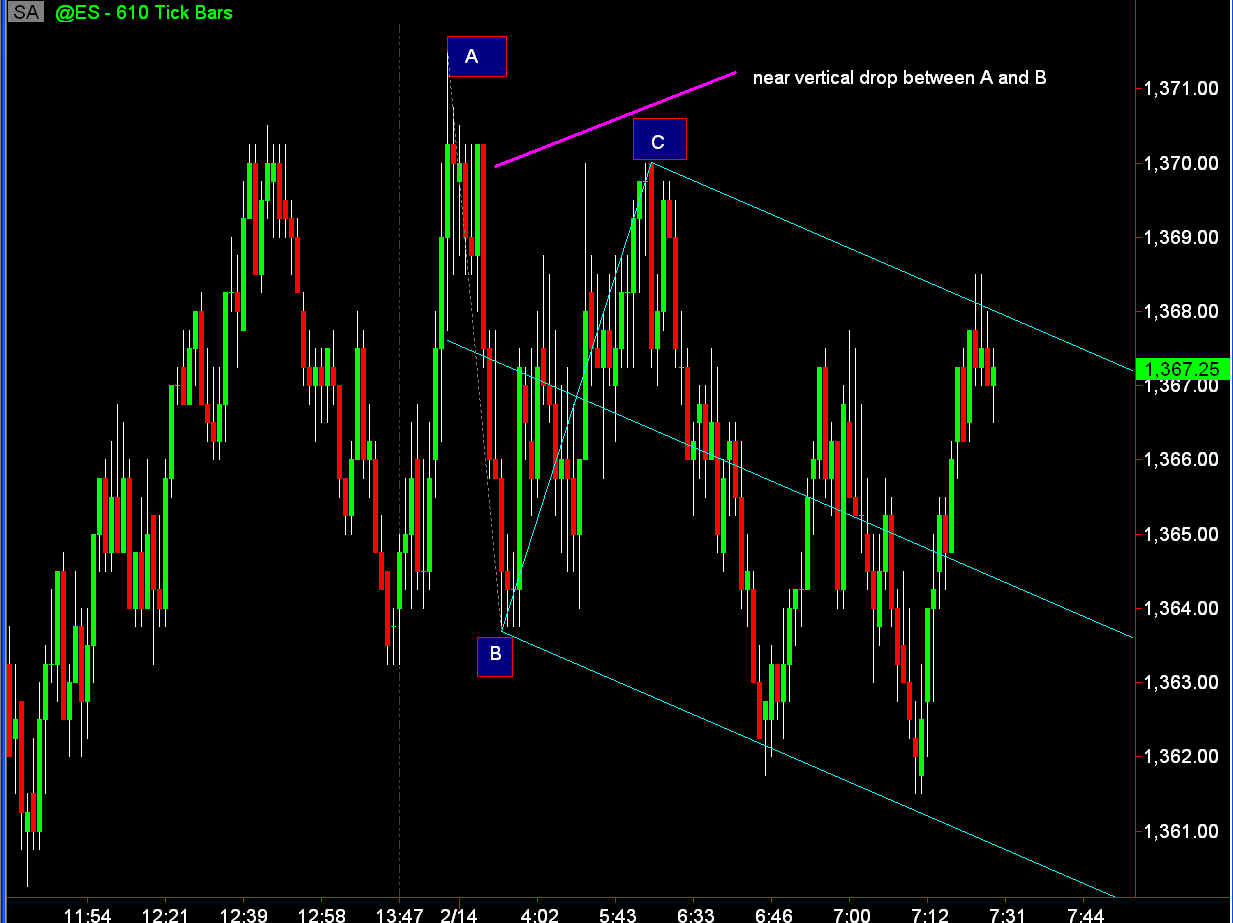Select the point C label box
The width and height of the screenshot is (1233, 923).
660,139
